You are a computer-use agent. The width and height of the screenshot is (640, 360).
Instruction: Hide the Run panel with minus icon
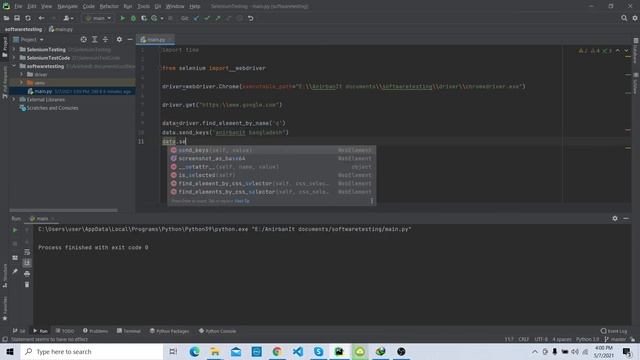[x=626, y=218]
